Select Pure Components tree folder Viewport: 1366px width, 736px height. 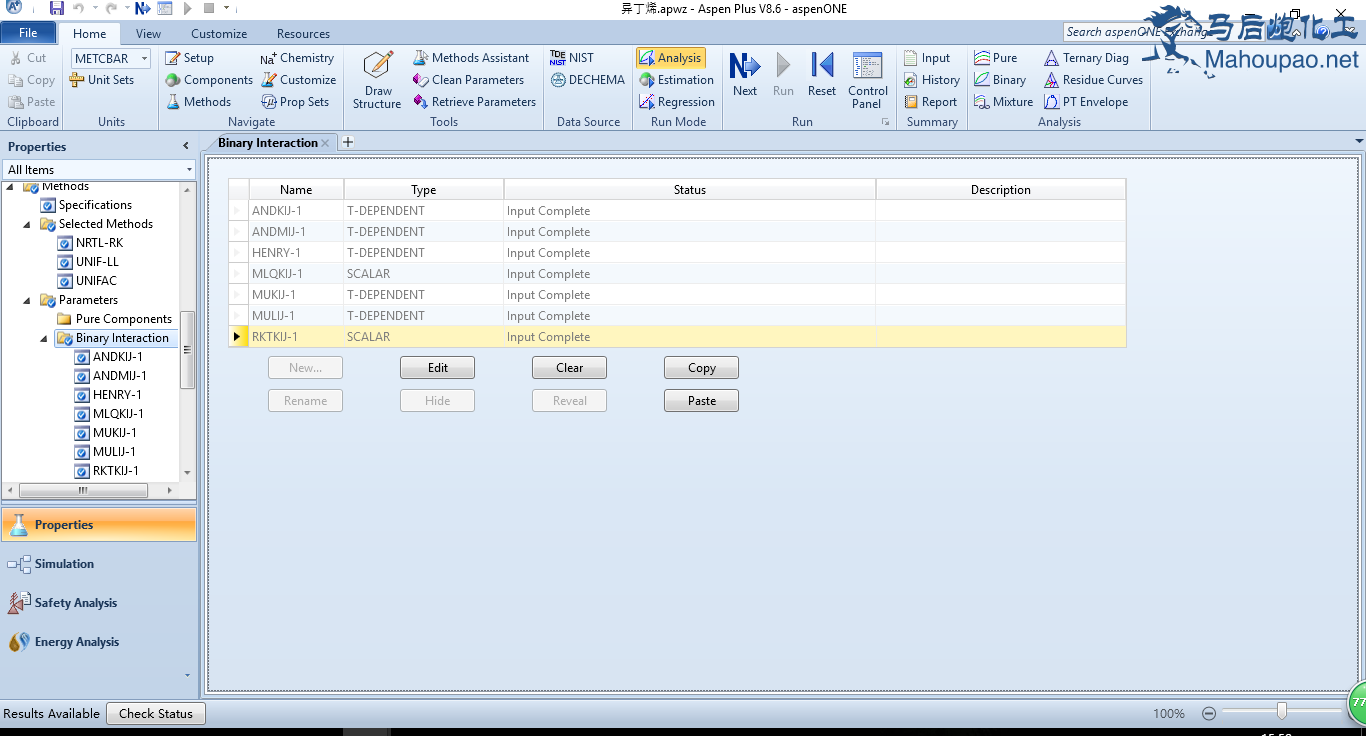click(x=123, y=319)
